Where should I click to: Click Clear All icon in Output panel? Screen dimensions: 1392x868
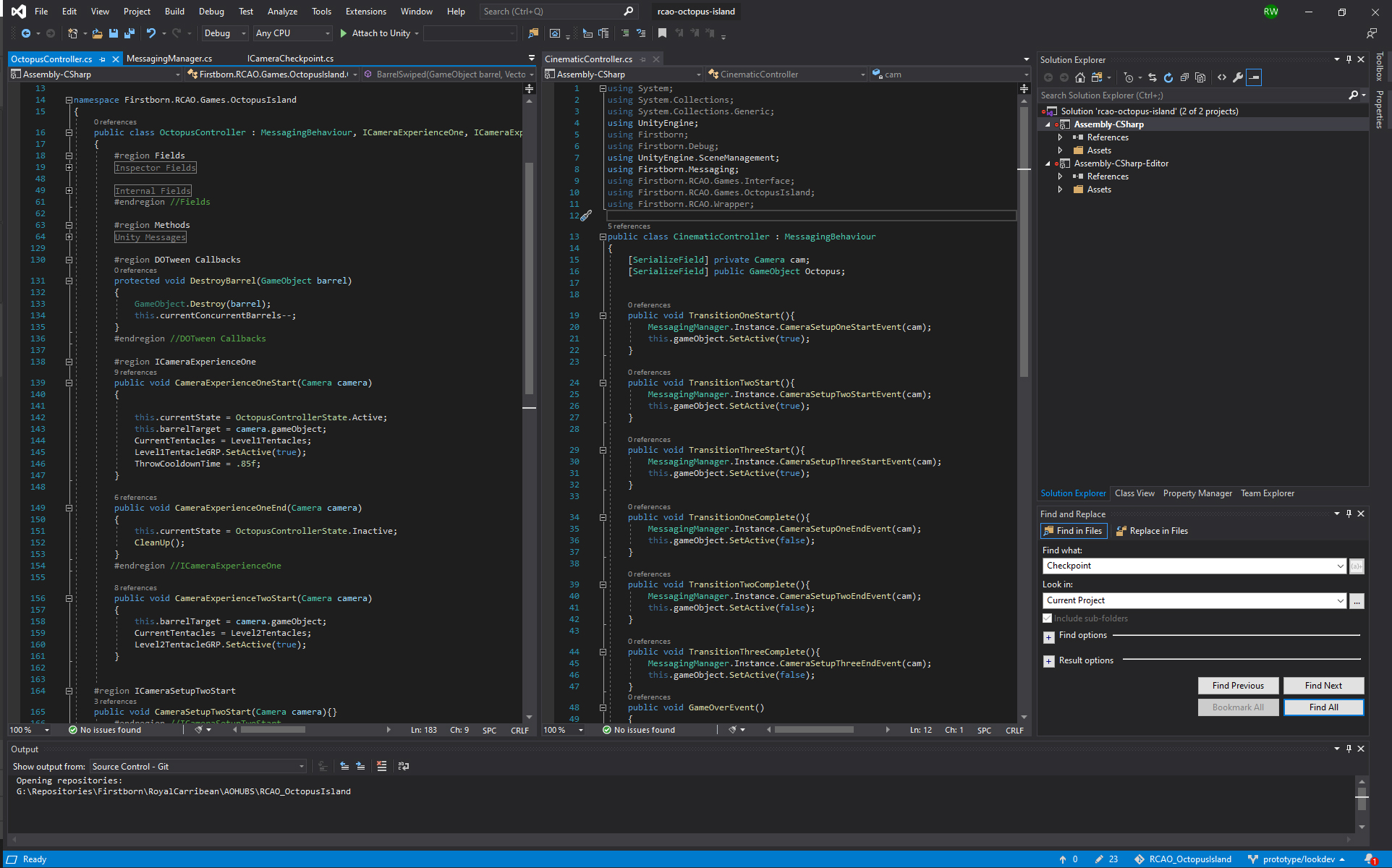click(381, 766)
